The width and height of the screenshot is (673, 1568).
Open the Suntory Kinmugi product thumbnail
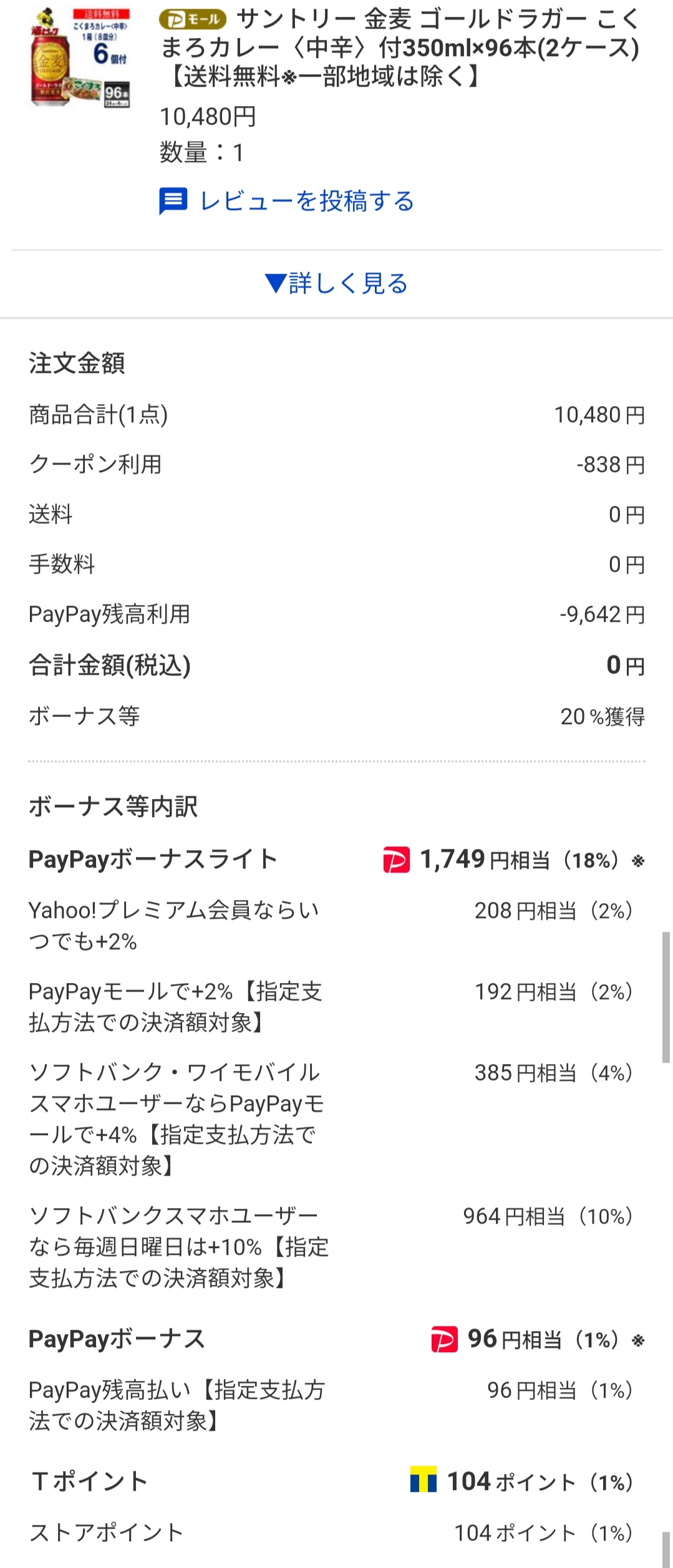click(80, 57)
